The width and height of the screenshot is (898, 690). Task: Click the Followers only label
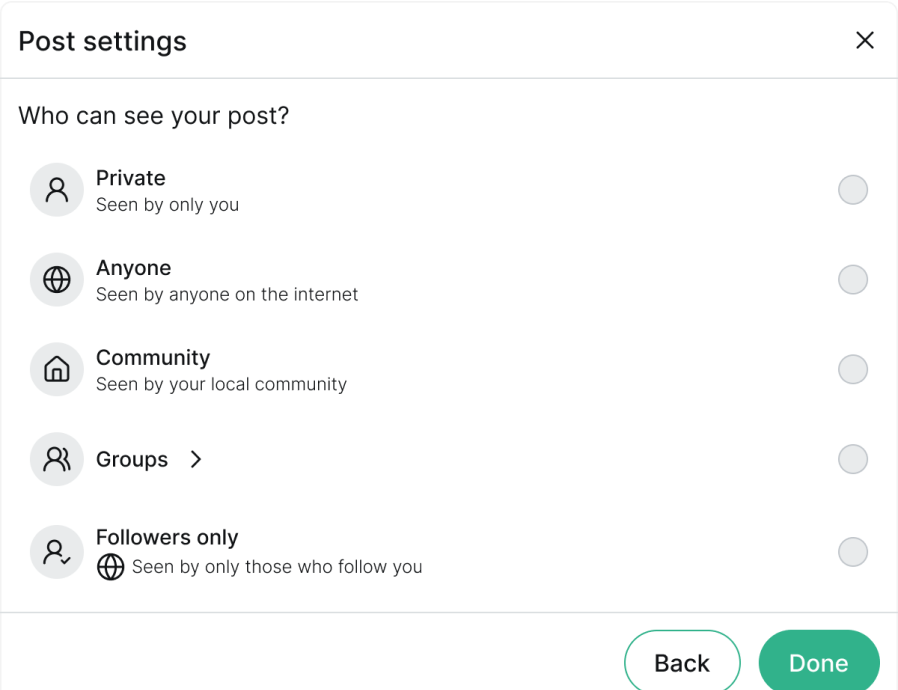pyautogui.click(x=167, y=537)
